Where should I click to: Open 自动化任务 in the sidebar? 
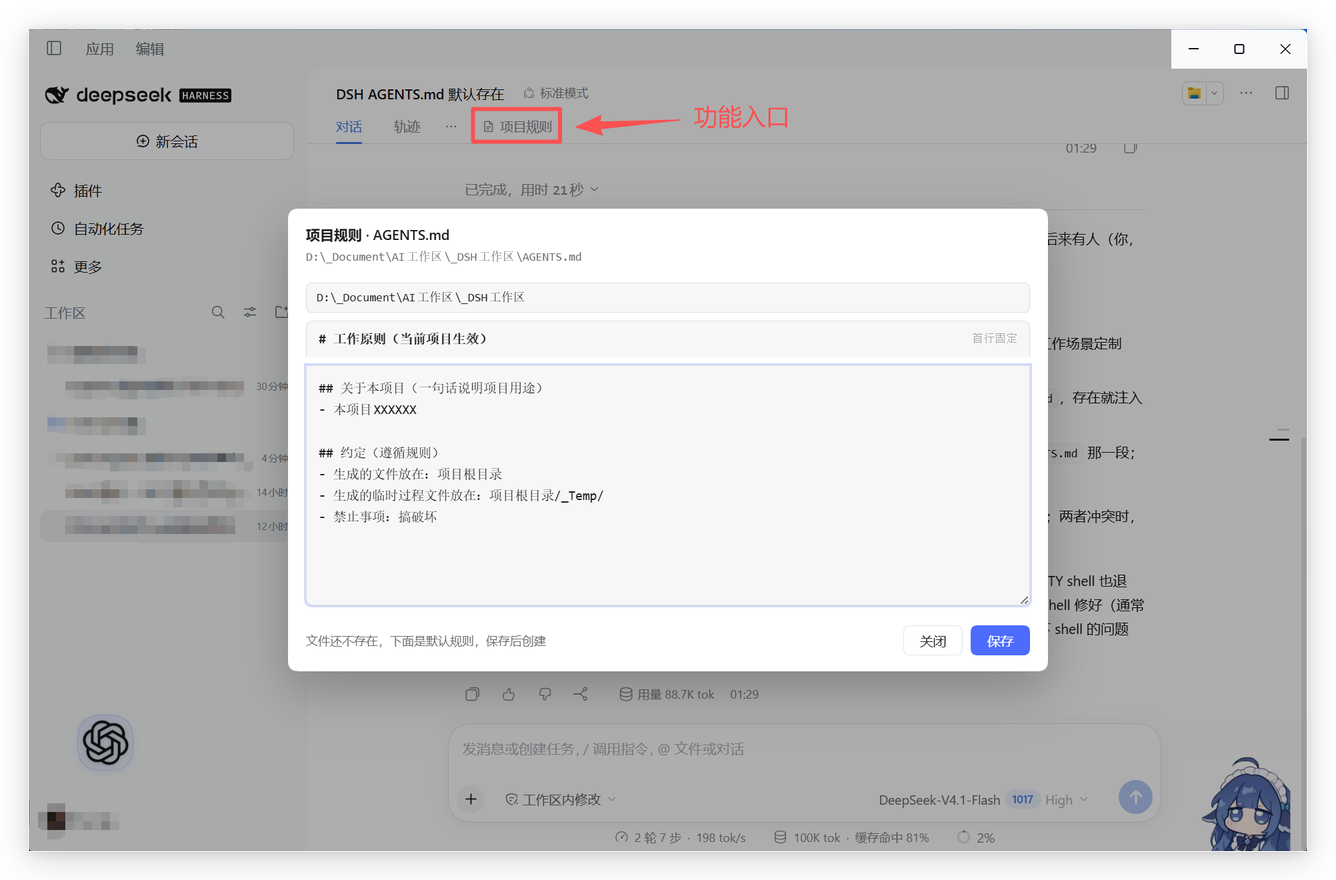pos(98,228)
